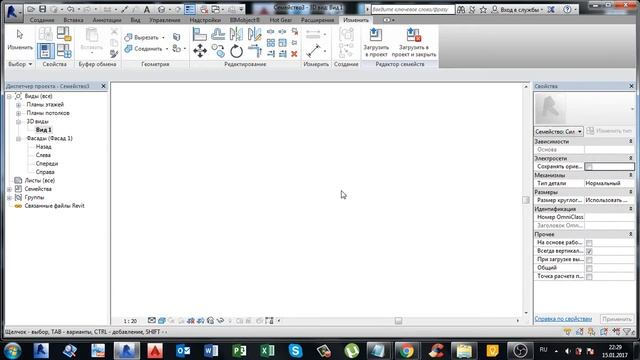Expand Планы этажей tree node

coord(18,105)
